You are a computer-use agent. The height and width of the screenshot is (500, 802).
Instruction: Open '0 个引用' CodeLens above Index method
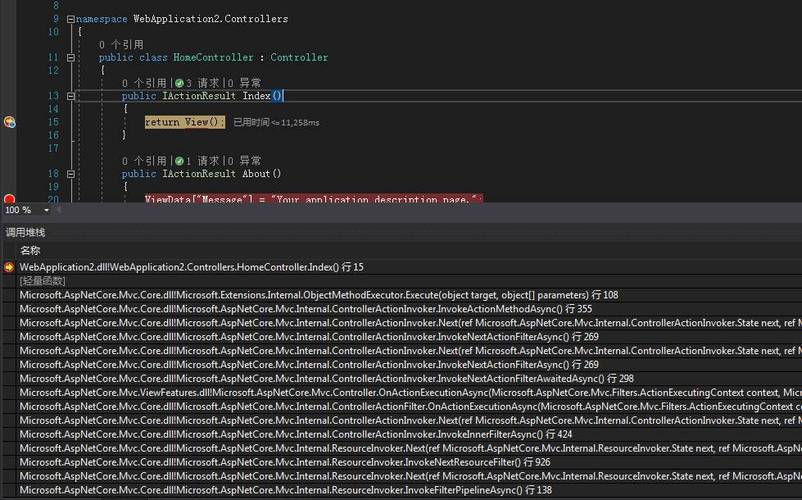pos(144,83)
